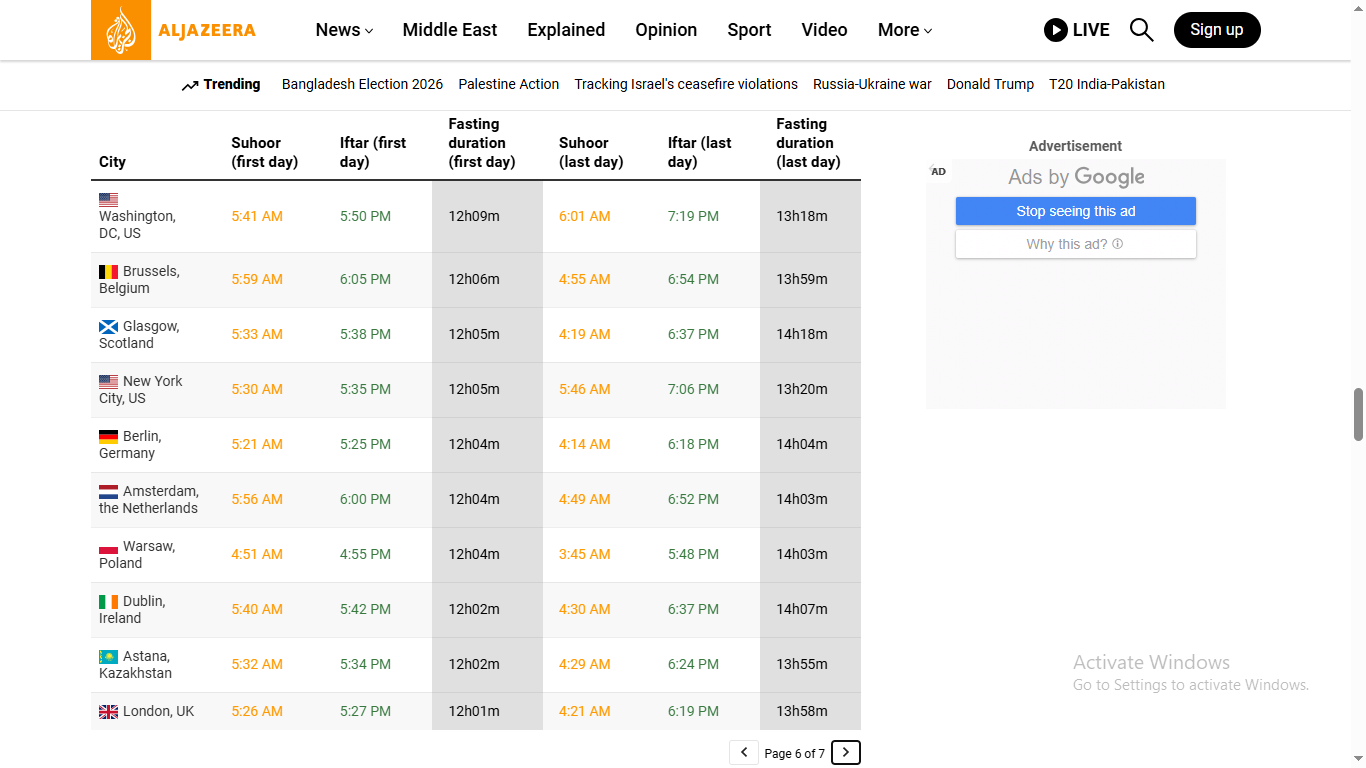Open T20 India-Pakistan trending link
The height and width of the screenshot is (768, 1366).
(x=1106, y=84)
